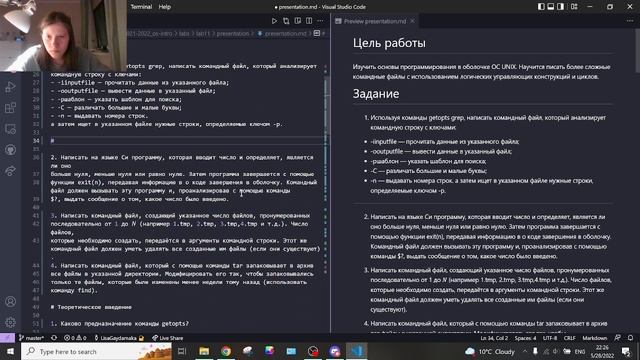The height and width of the screenshot is (360, 640).
Task: Click the Synchronize Changes status icon
Action: coord(54,338)
